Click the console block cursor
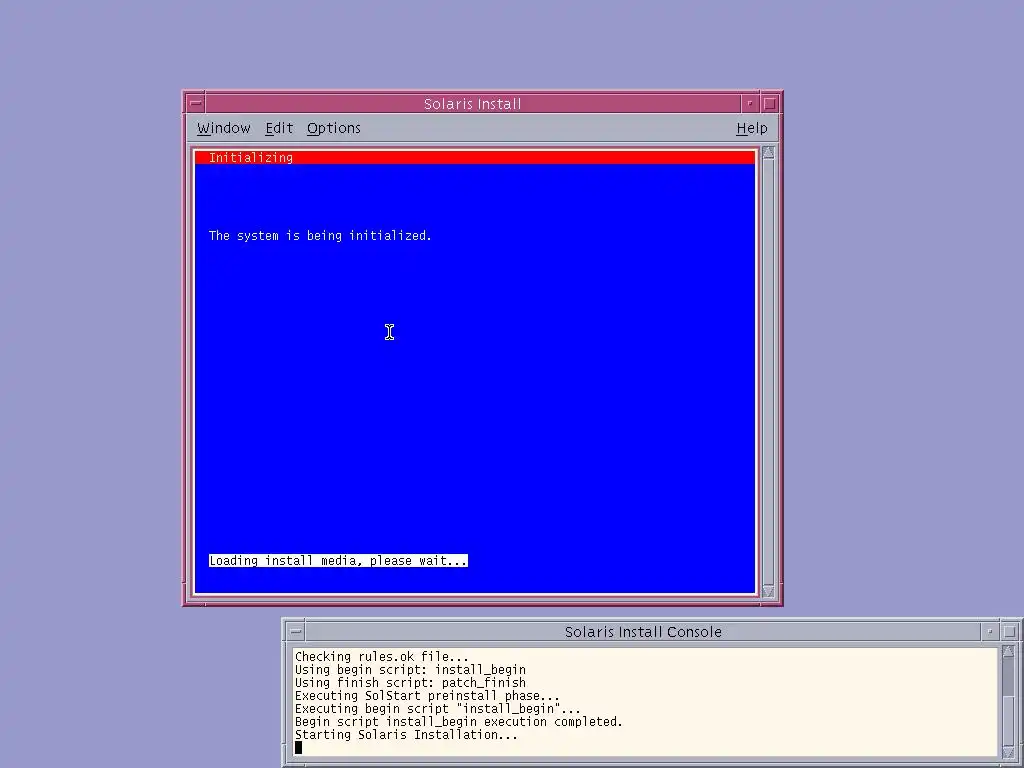 [298, 747]
